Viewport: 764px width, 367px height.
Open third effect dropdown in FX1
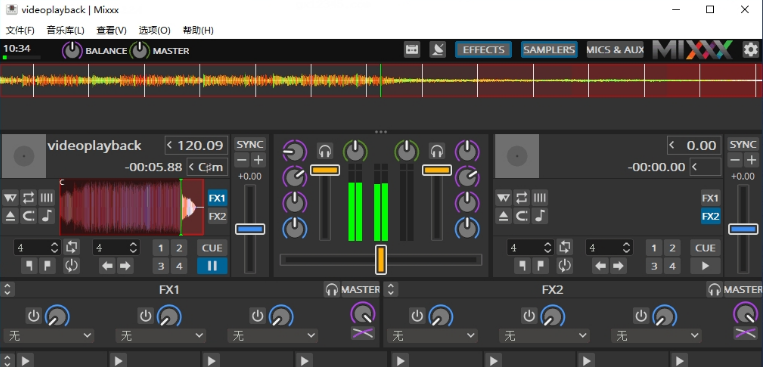tap(272, 336)
